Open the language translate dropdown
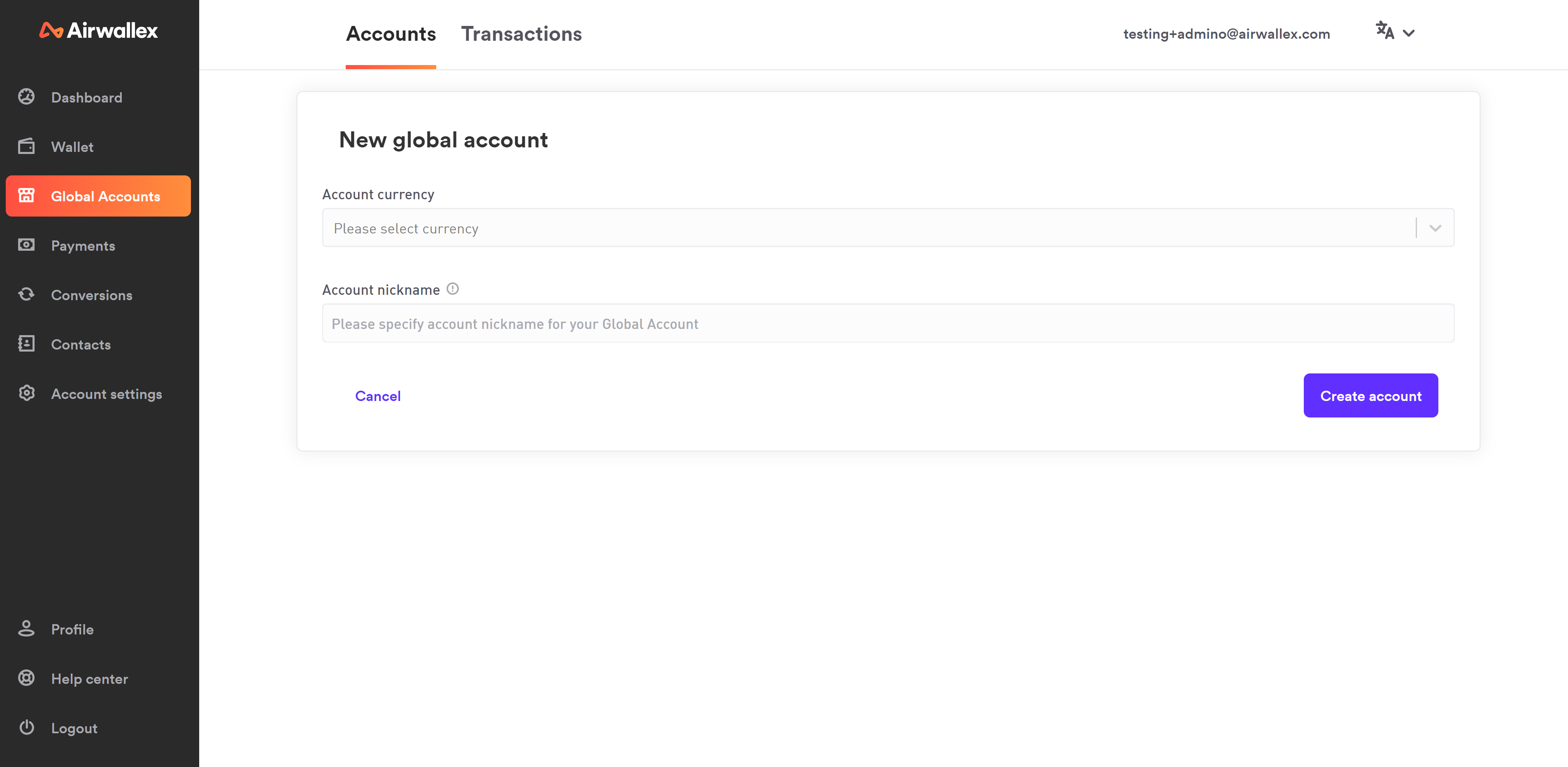 [x=1394, y=32]
